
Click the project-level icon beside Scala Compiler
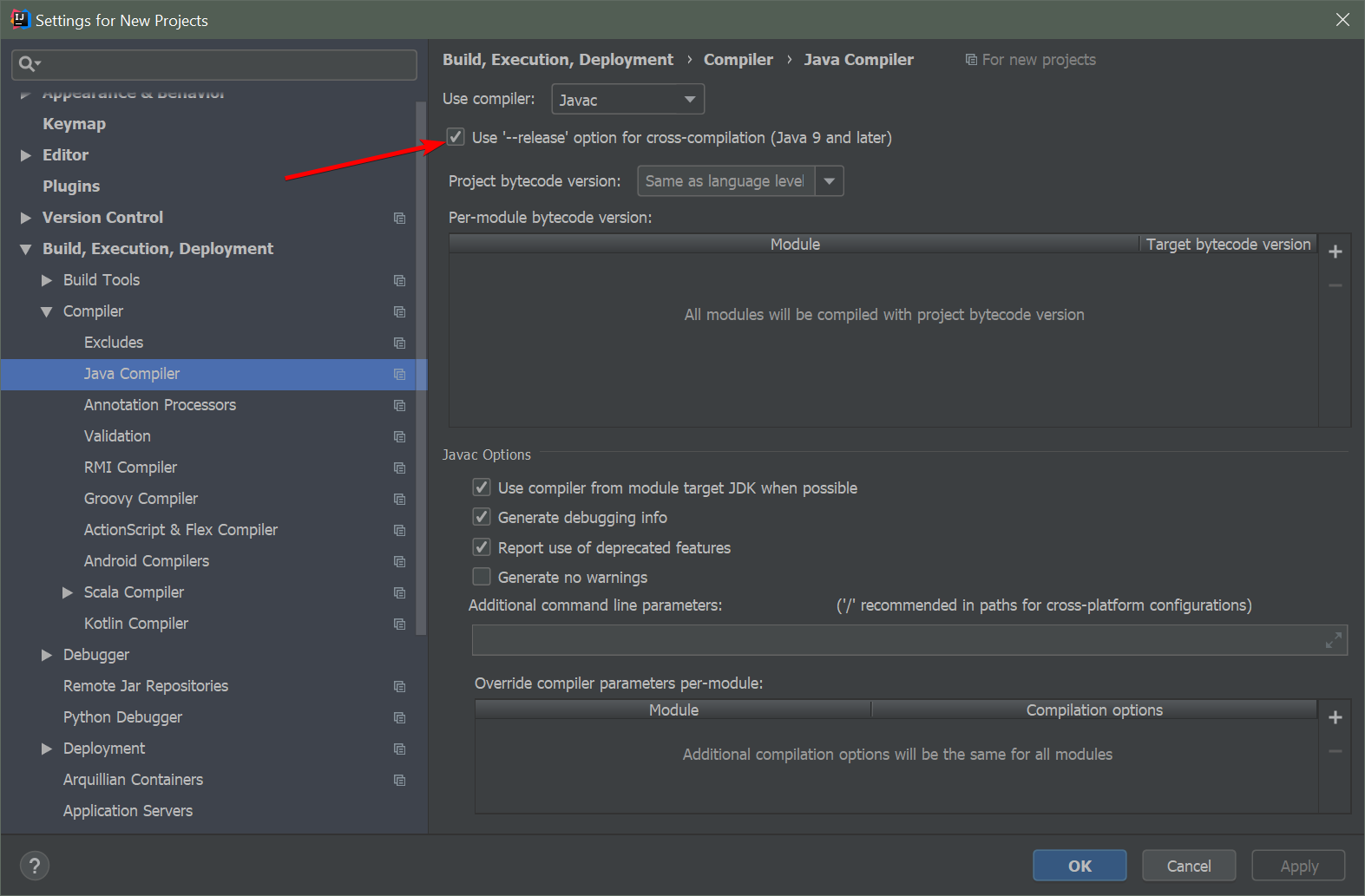pyautogui.click(x=399, y=592)
